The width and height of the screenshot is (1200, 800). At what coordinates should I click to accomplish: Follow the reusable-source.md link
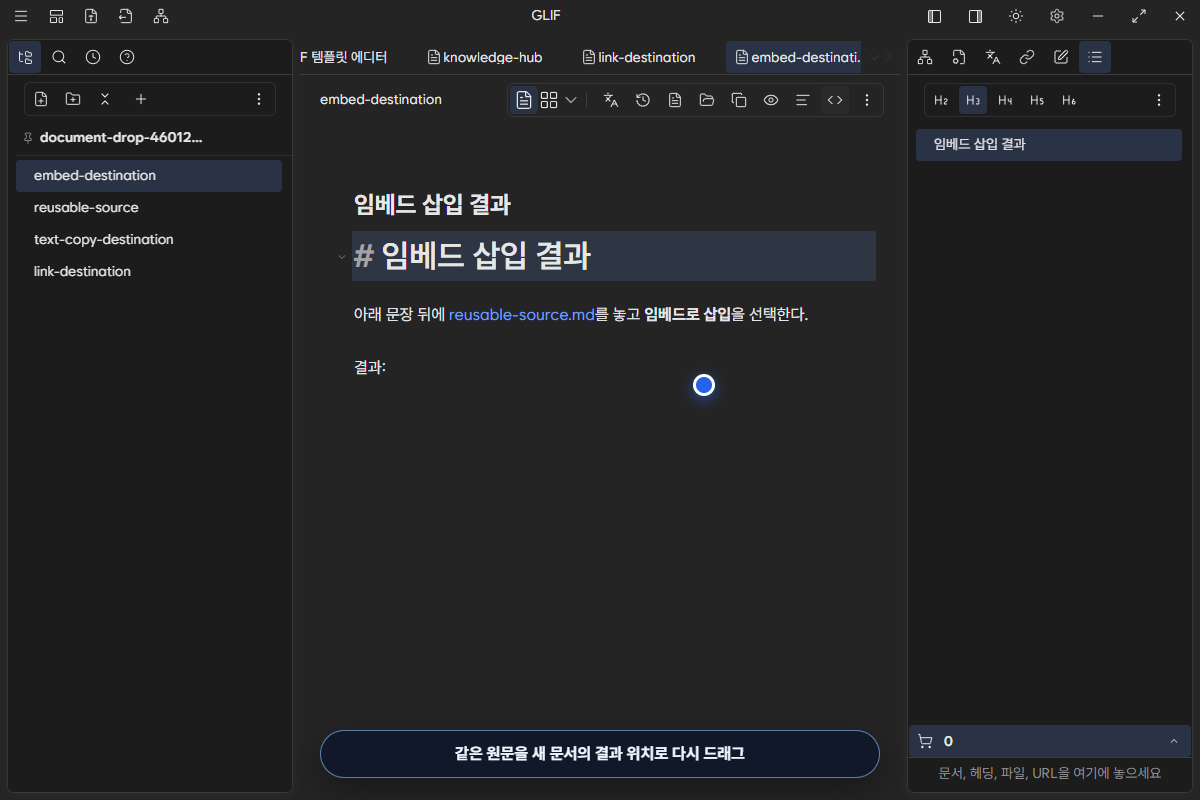click(521, 314)
